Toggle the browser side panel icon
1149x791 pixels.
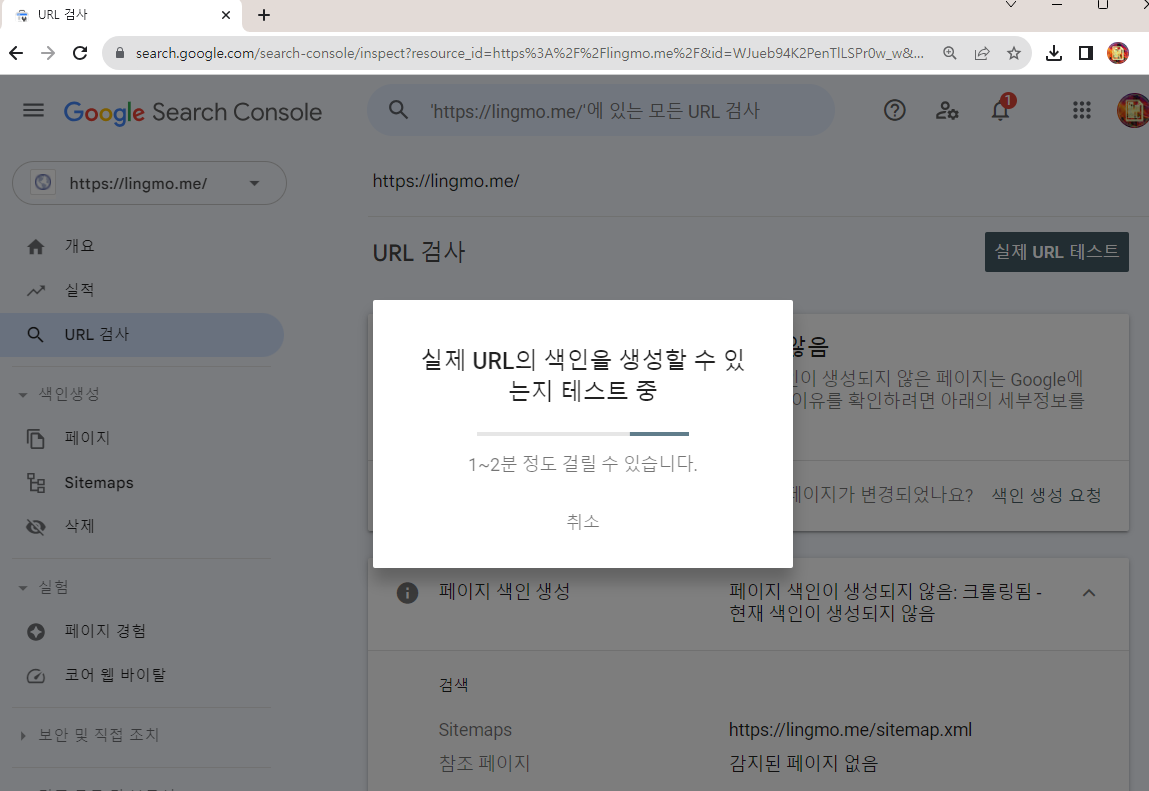pyautogui.click(x=1086, y=53)
